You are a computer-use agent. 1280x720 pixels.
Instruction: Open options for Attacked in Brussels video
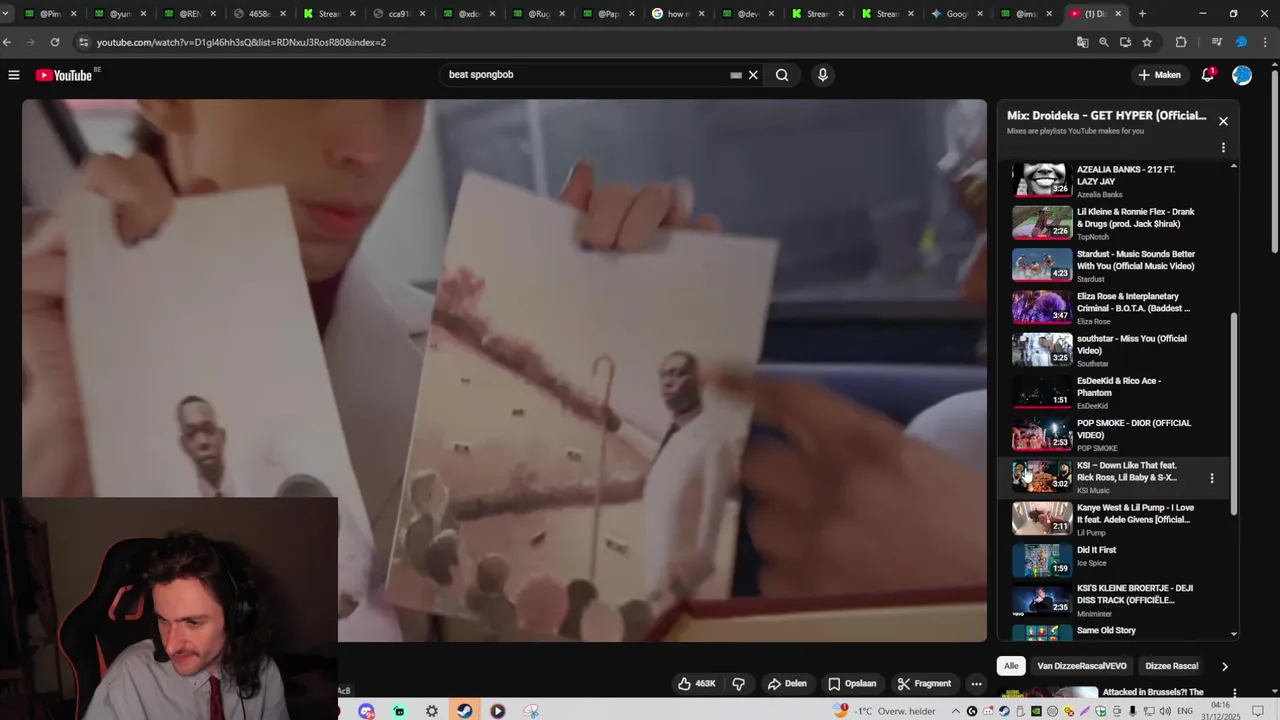[x=1234, y=692]
